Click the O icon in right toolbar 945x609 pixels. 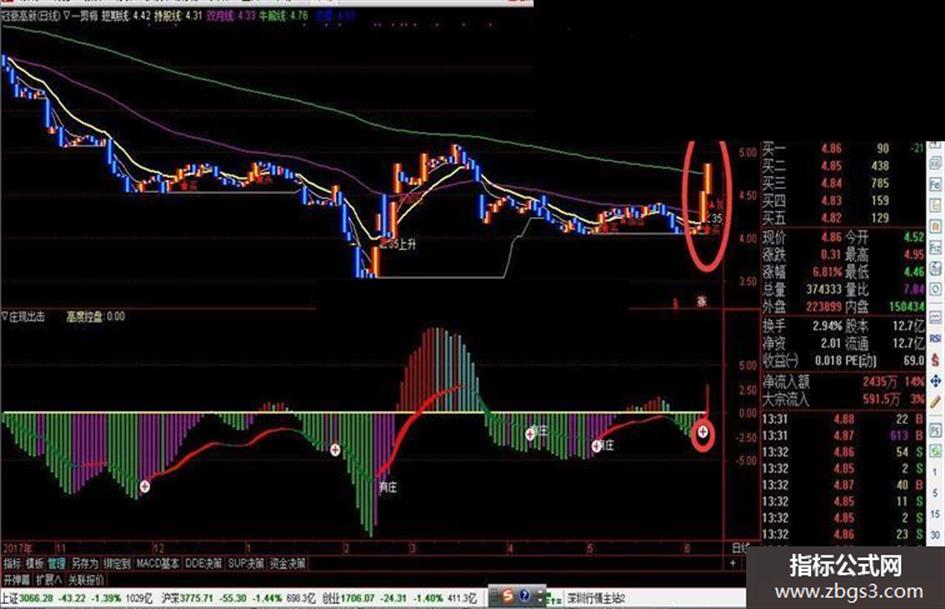935,288
